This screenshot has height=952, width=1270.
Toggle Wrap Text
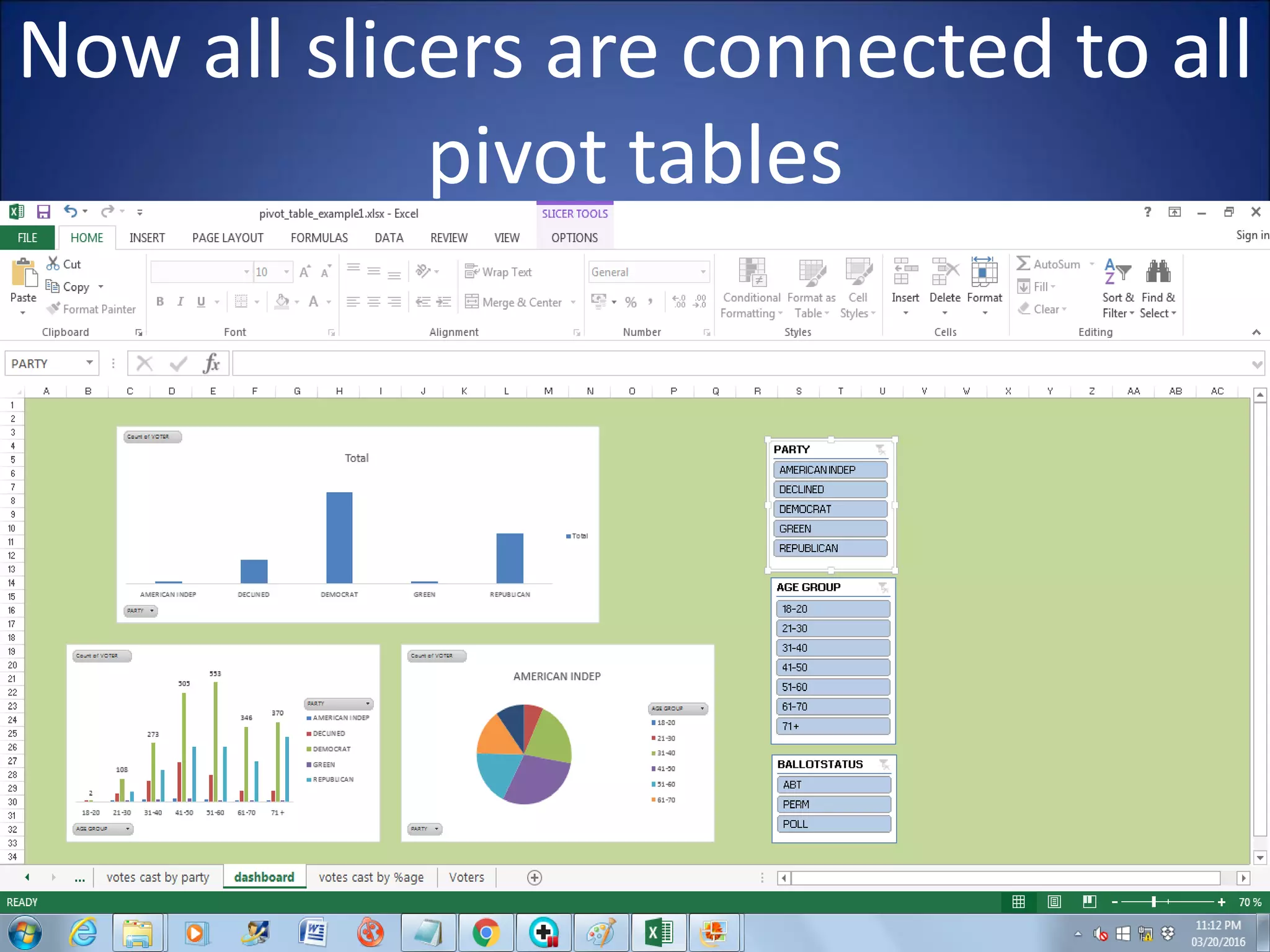pyautogui.click(x=499, y=271)
